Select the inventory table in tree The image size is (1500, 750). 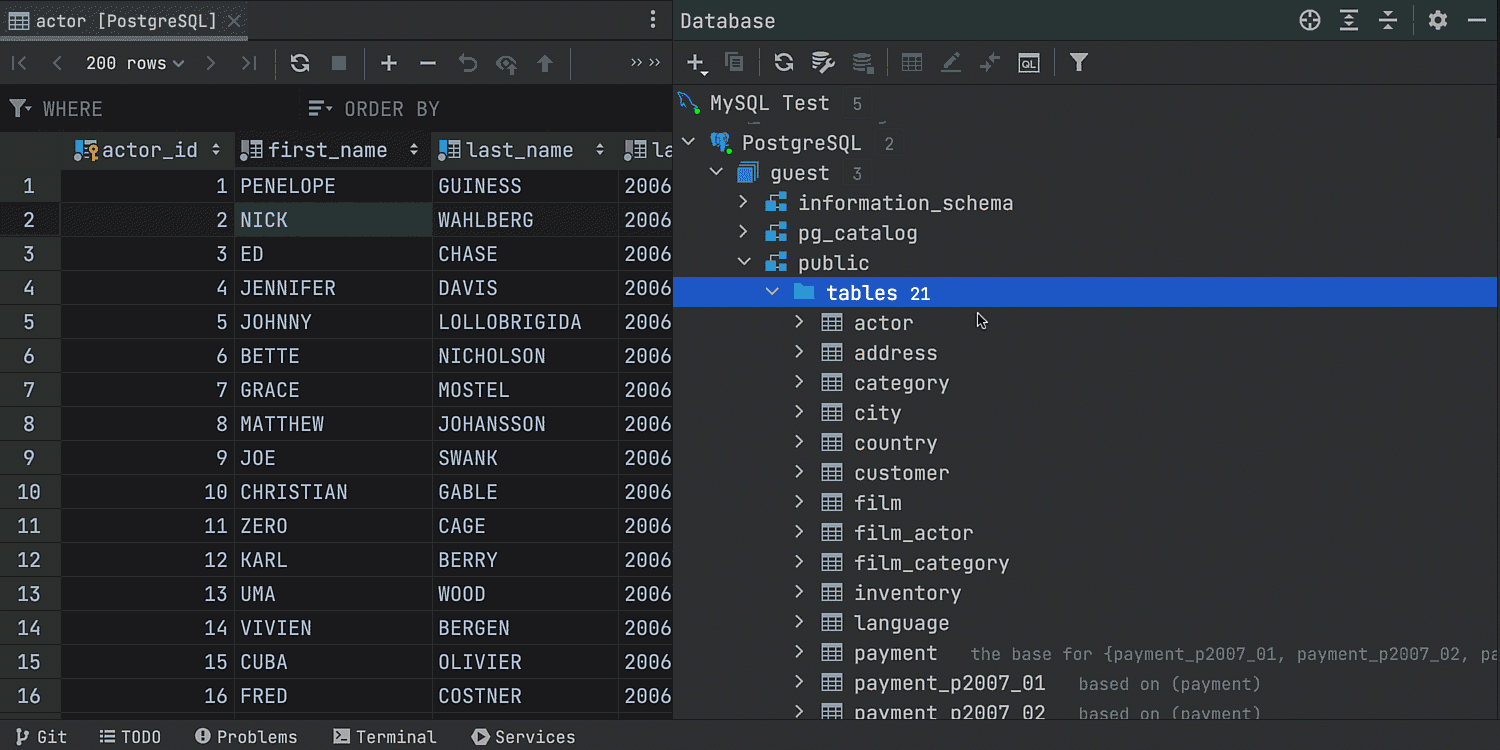point(907,592)
